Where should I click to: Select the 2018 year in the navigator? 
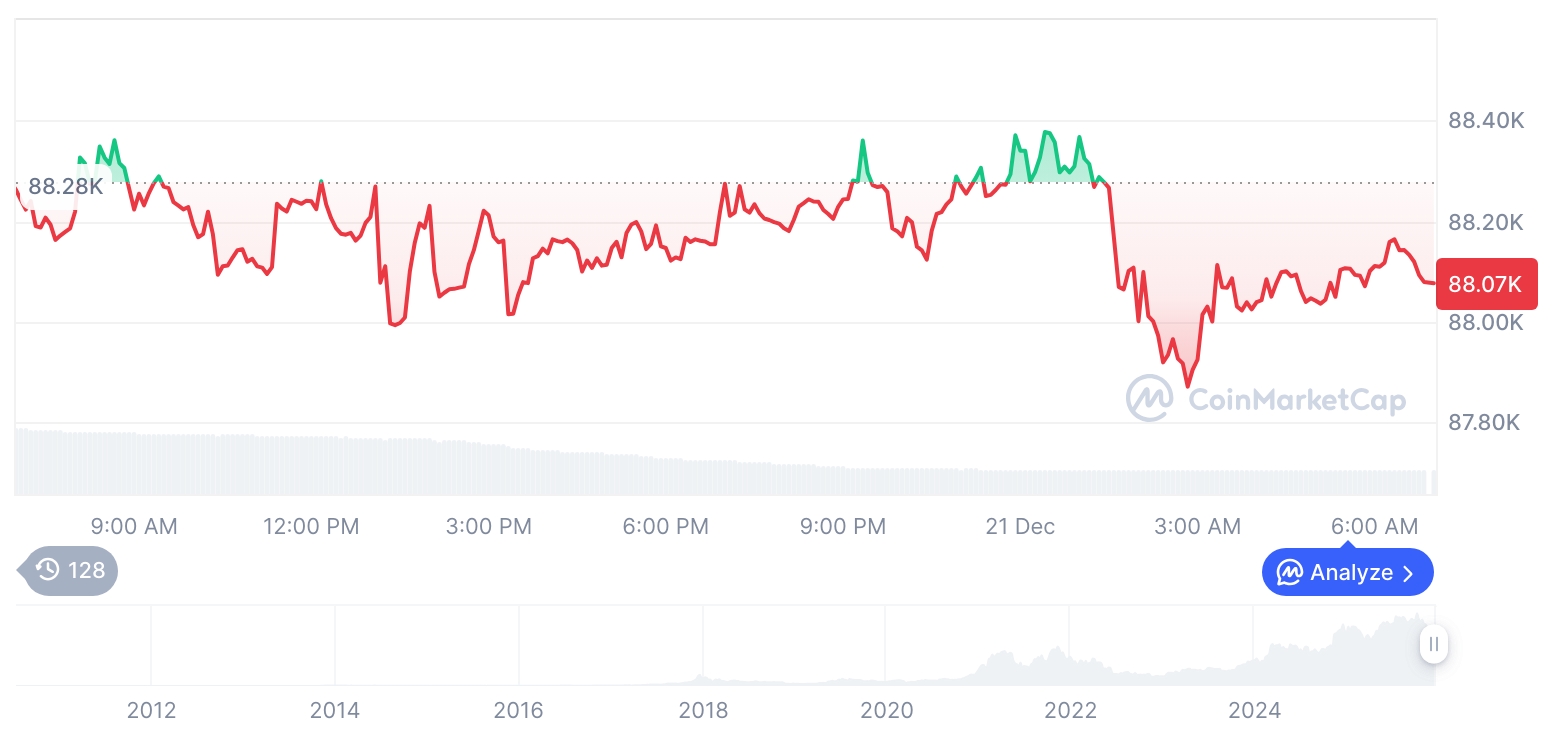(703, 710)
